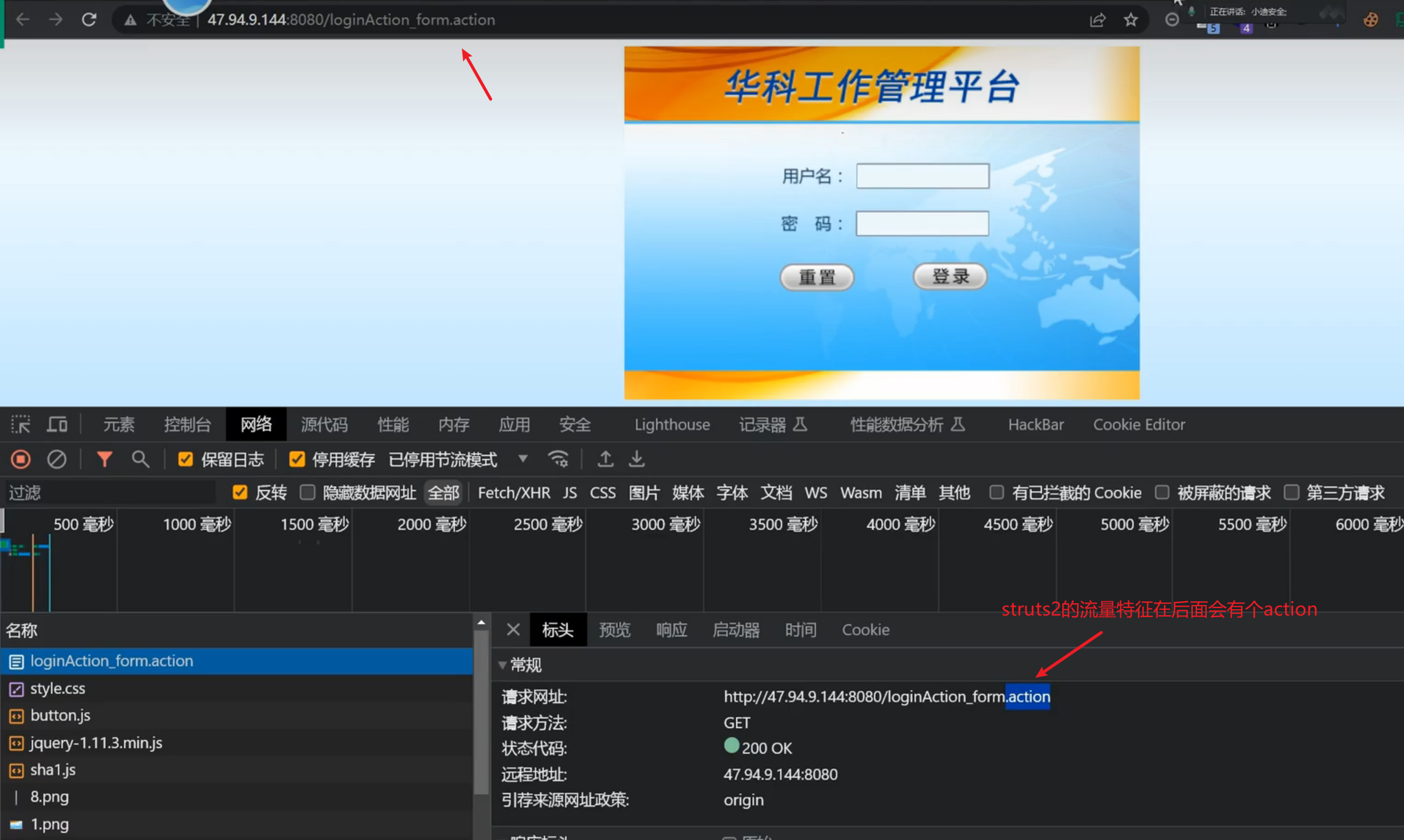Screen dimensions: 1404x840
Task: Toggle device toolbar icon in DevTools
Action: tap(58, 424)
